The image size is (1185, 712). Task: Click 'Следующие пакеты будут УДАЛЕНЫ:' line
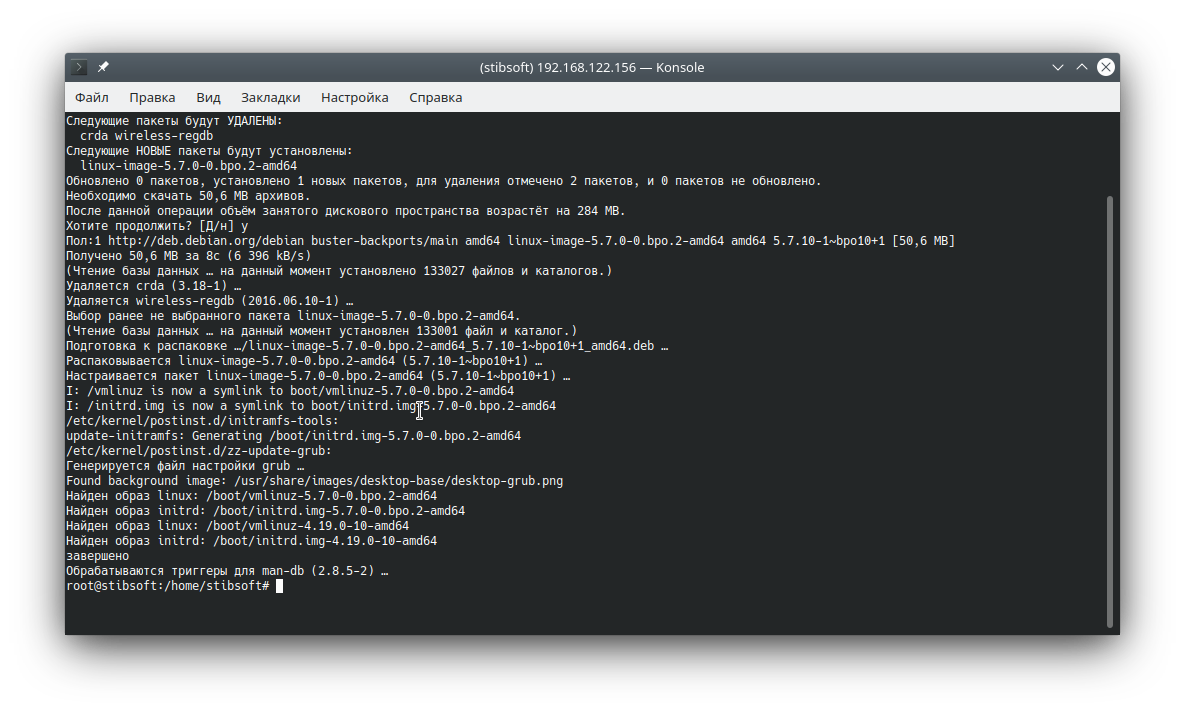click(174, 121)
